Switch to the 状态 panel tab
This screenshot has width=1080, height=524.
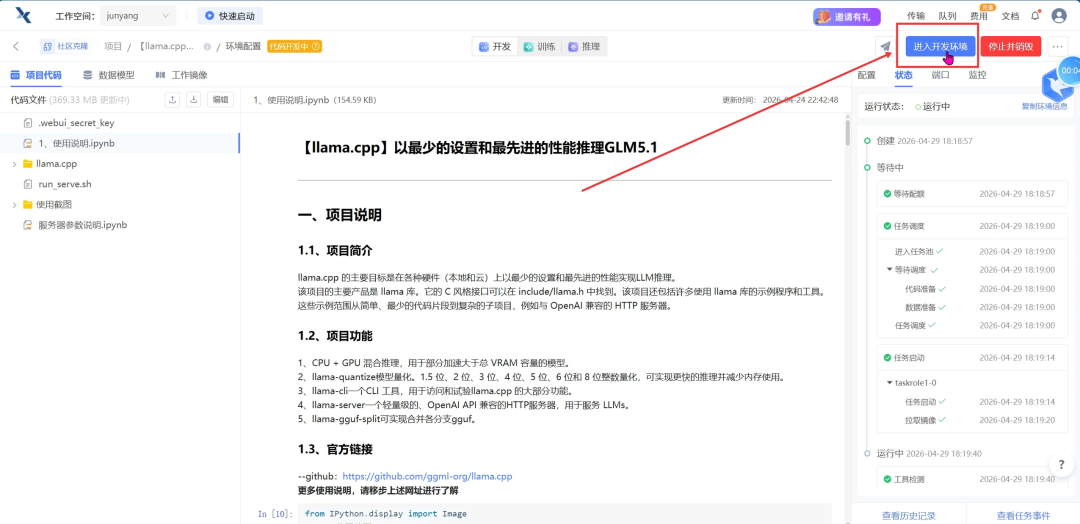(904, 75)
